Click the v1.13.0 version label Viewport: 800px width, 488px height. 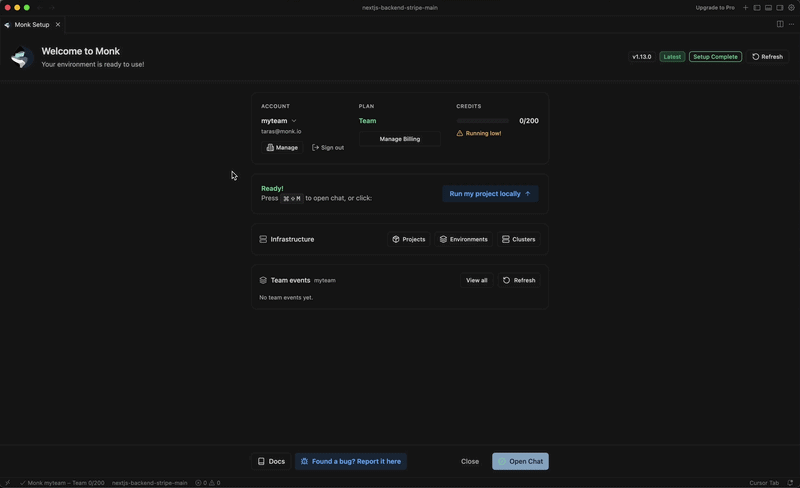(641, 57)
